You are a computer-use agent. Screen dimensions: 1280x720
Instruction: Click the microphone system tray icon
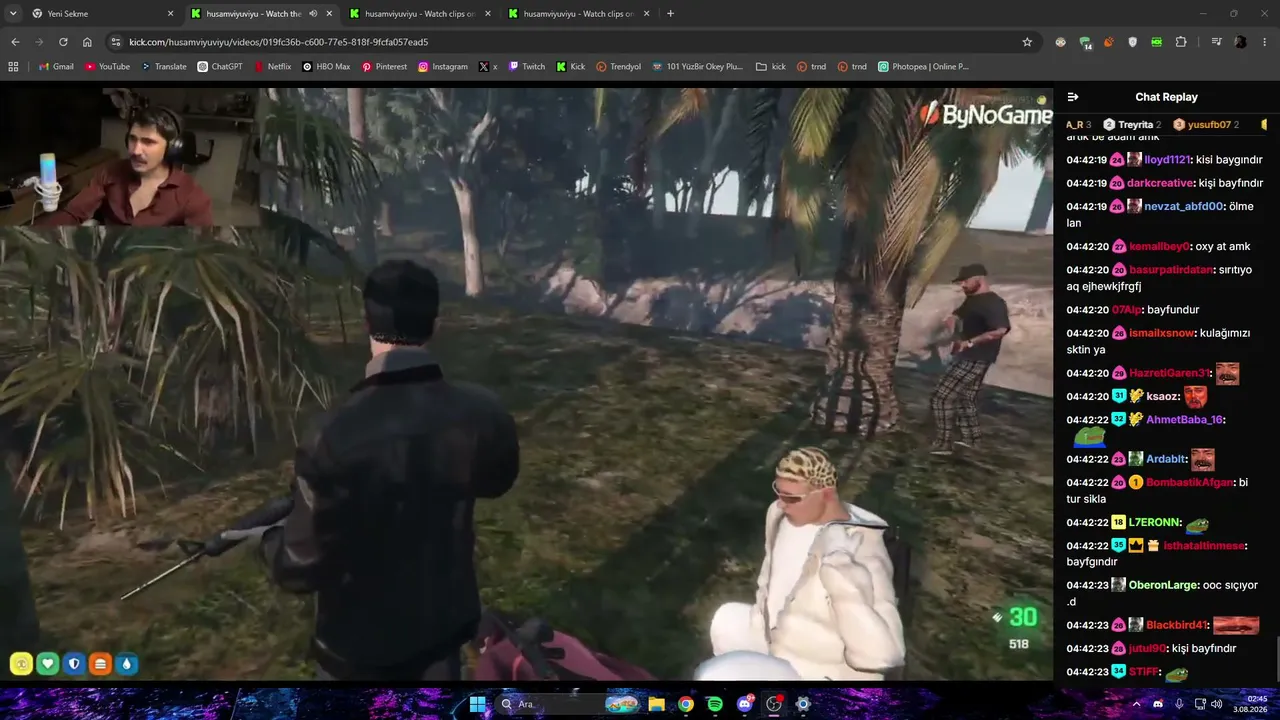tap(1179, 704)
